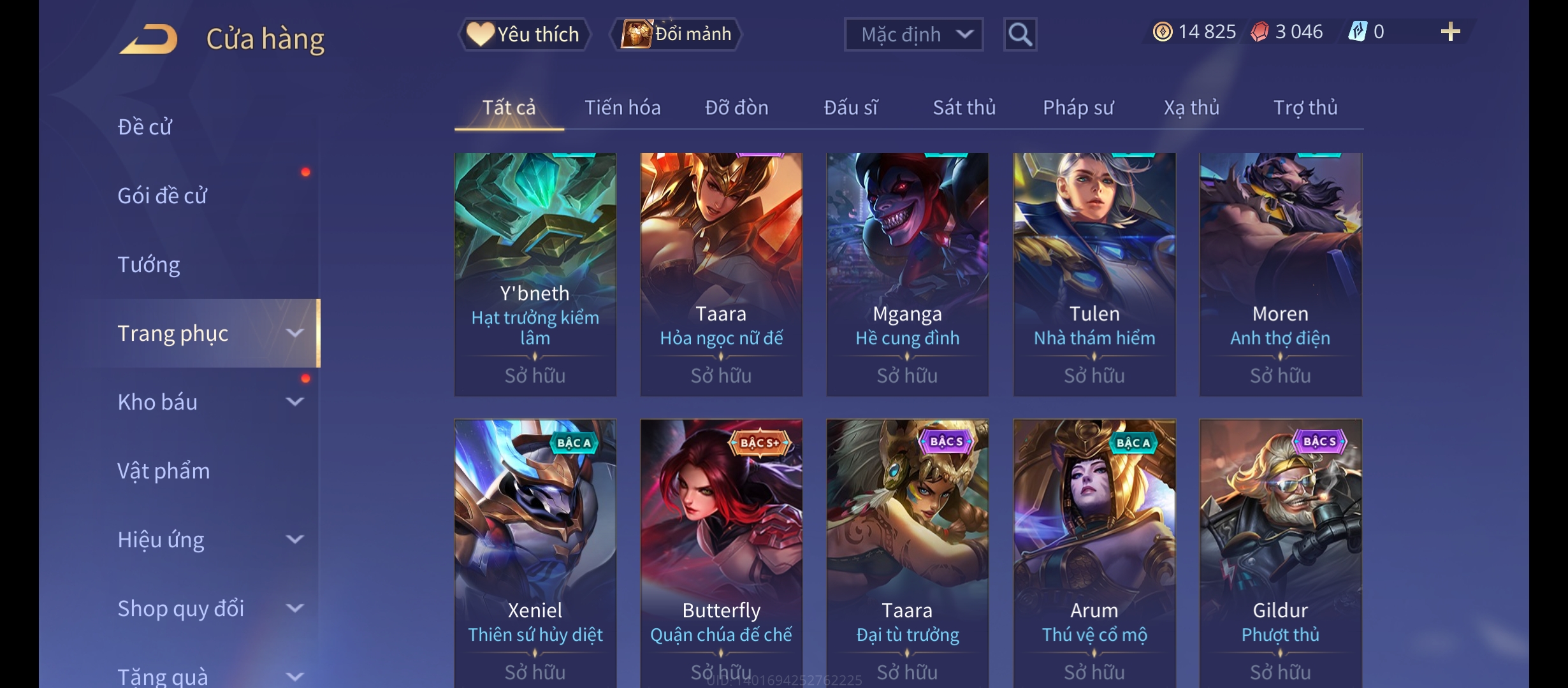Screen dimensions: 1568x688
Task: Switch to the Pháp sư tab
Action: pos(1078,108)
